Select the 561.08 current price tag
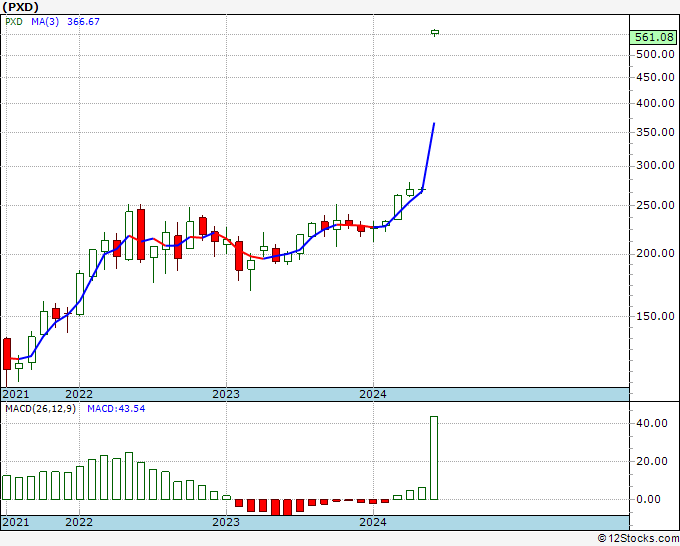680x546 pixels. (654, 37)
